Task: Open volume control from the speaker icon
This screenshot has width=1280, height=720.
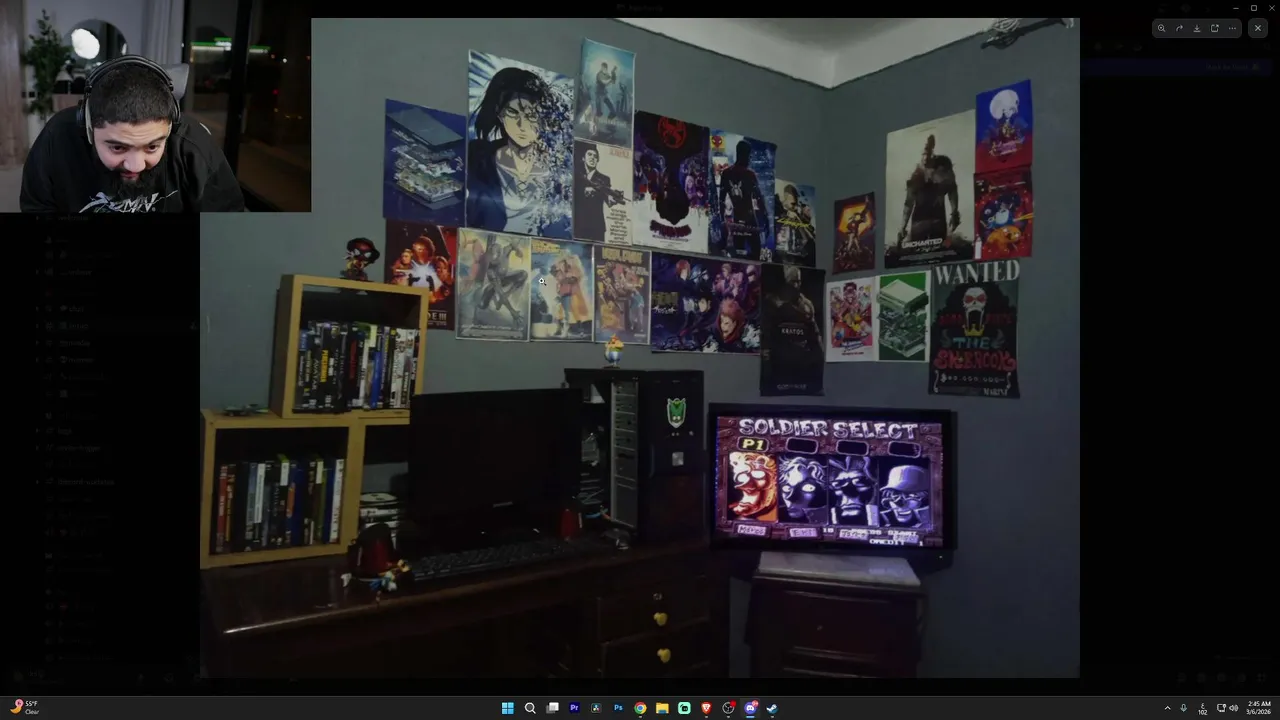Action: tap(1234, 708)
